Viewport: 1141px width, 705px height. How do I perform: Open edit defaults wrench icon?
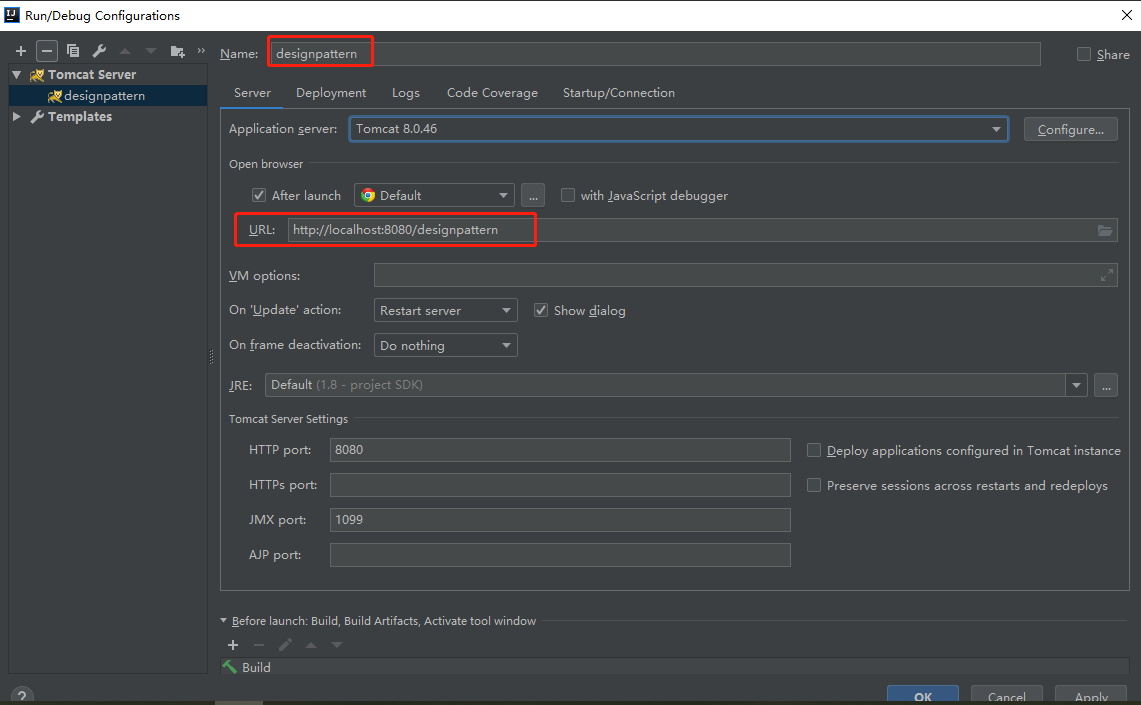99,51
